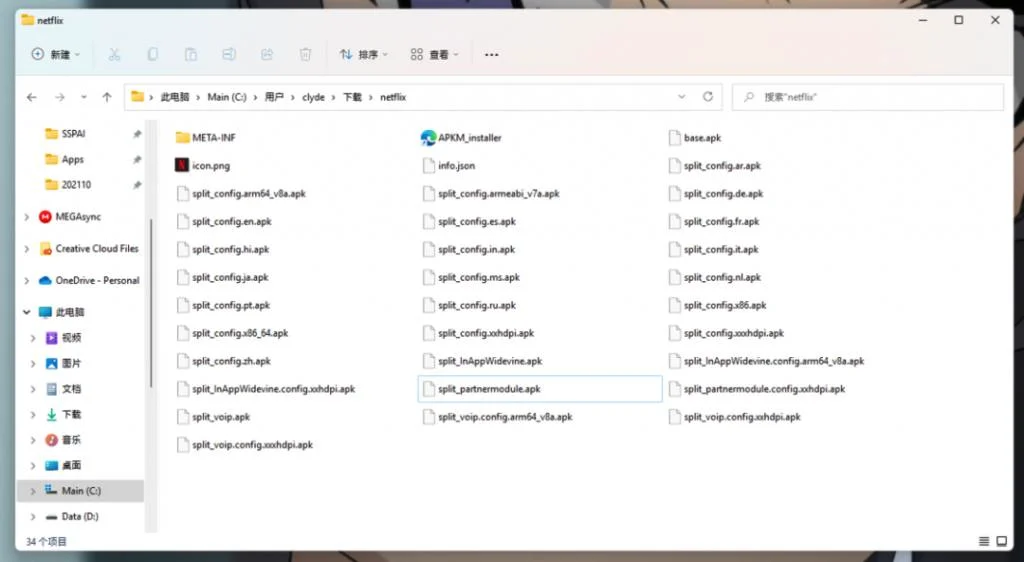Click the search "netflix" input box
The width and height of the screenshot is (1024, 562).
click(x=867, y=97)
